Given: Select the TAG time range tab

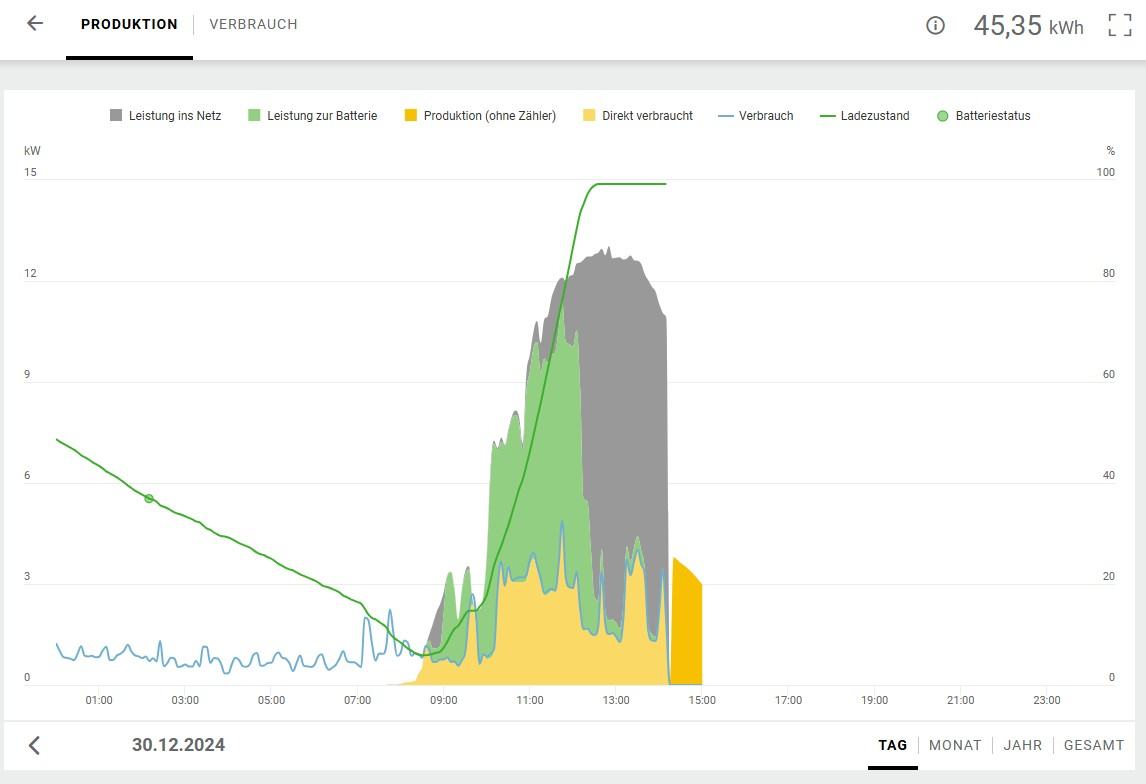Looking at the screenshot, I should pyautogui.click(x=892, y=745).
